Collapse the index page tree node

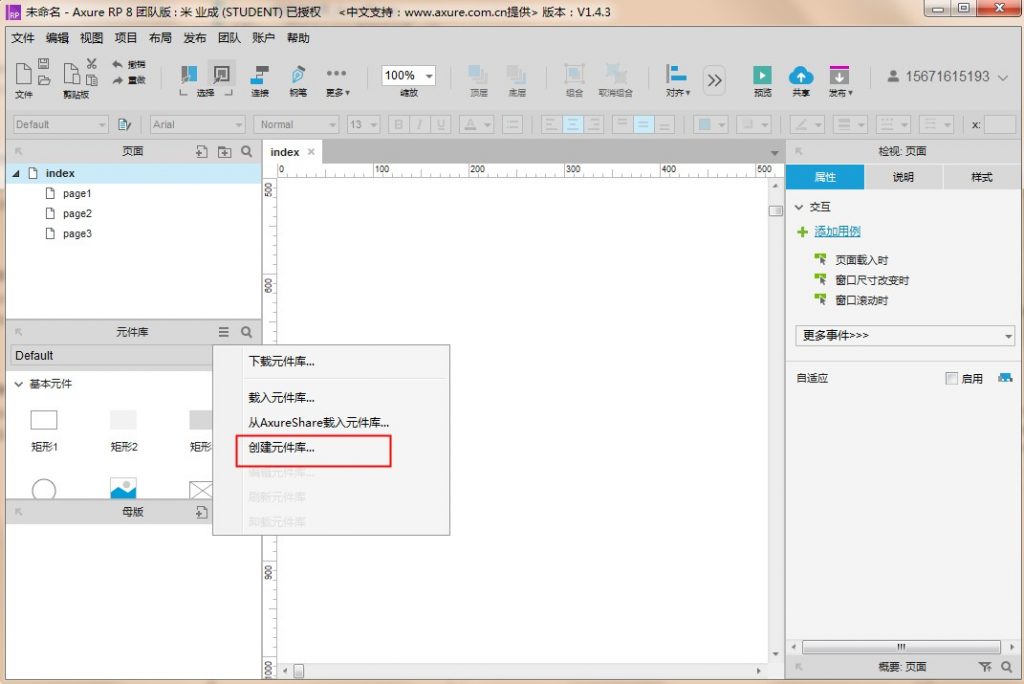point(16,174)
